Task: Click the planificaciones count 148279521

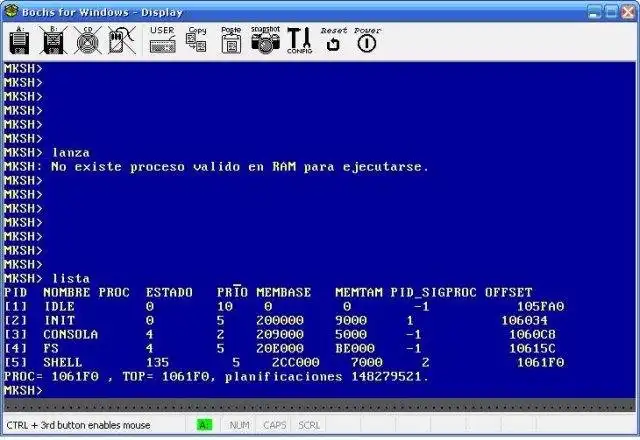Action: [386, 376]
